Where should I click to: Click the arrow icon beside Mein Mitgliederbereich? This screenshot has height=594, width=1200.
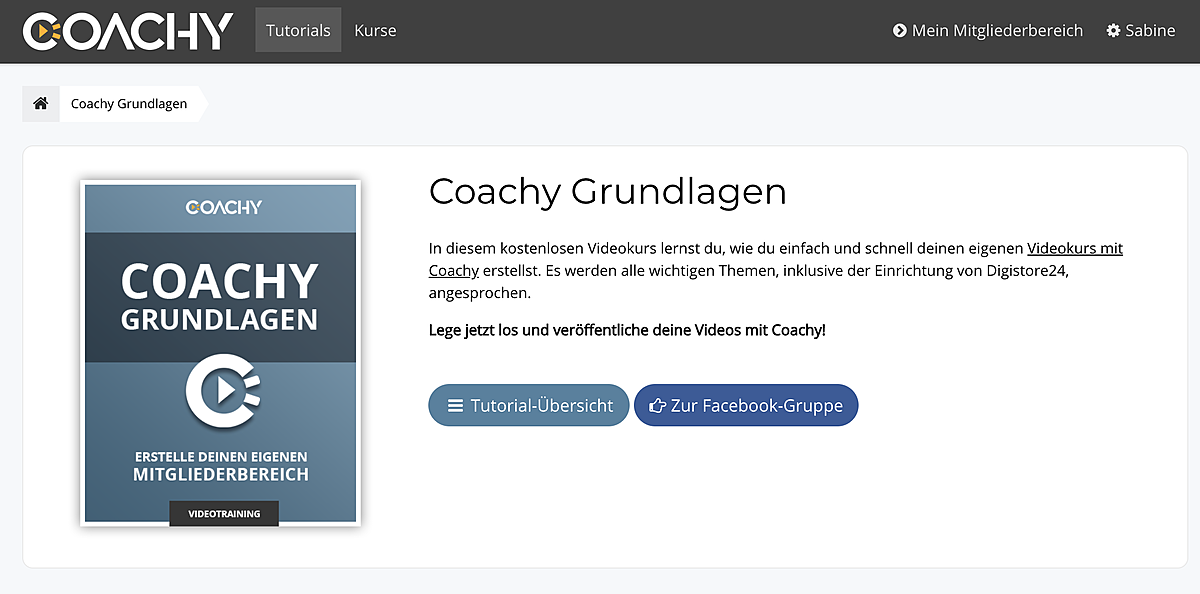coord(899,31)
